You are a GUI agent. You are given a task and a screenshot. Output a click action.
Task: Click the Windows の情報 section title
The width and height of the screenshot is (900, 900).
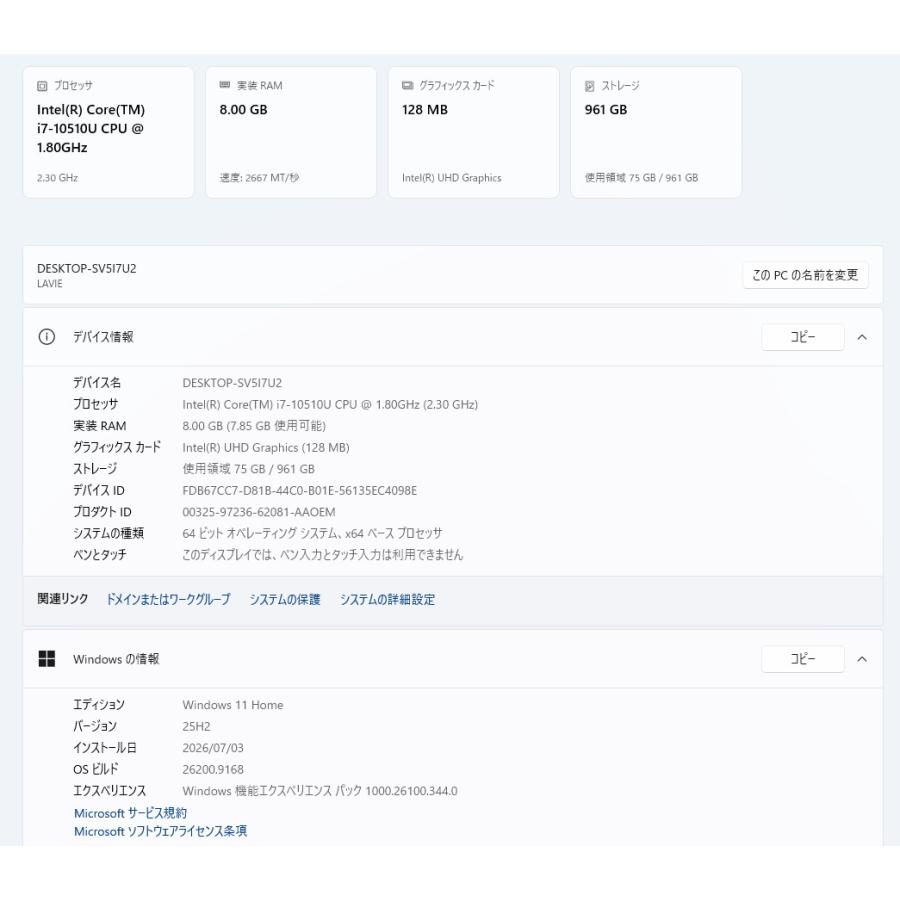pos(116,659)
